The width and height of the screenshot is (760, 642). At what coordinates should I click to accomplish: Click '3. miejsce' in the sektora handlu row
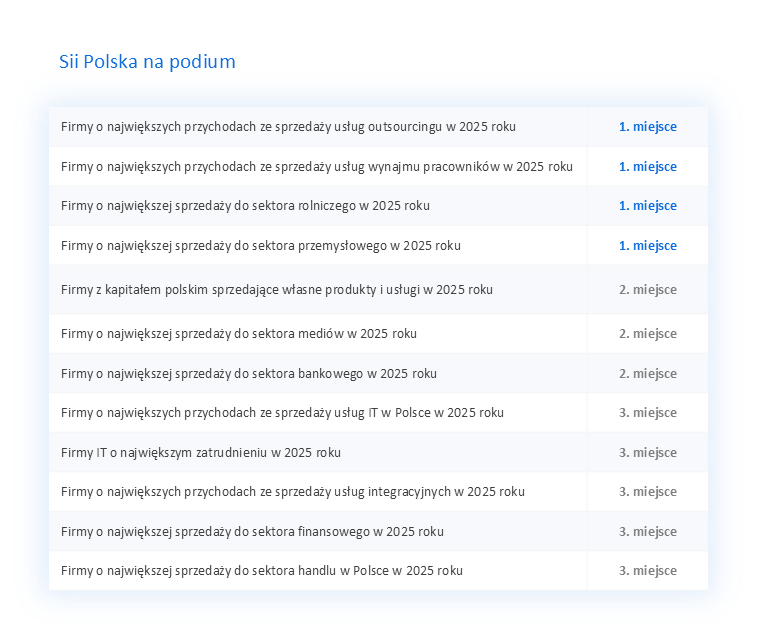pos(648,571)
